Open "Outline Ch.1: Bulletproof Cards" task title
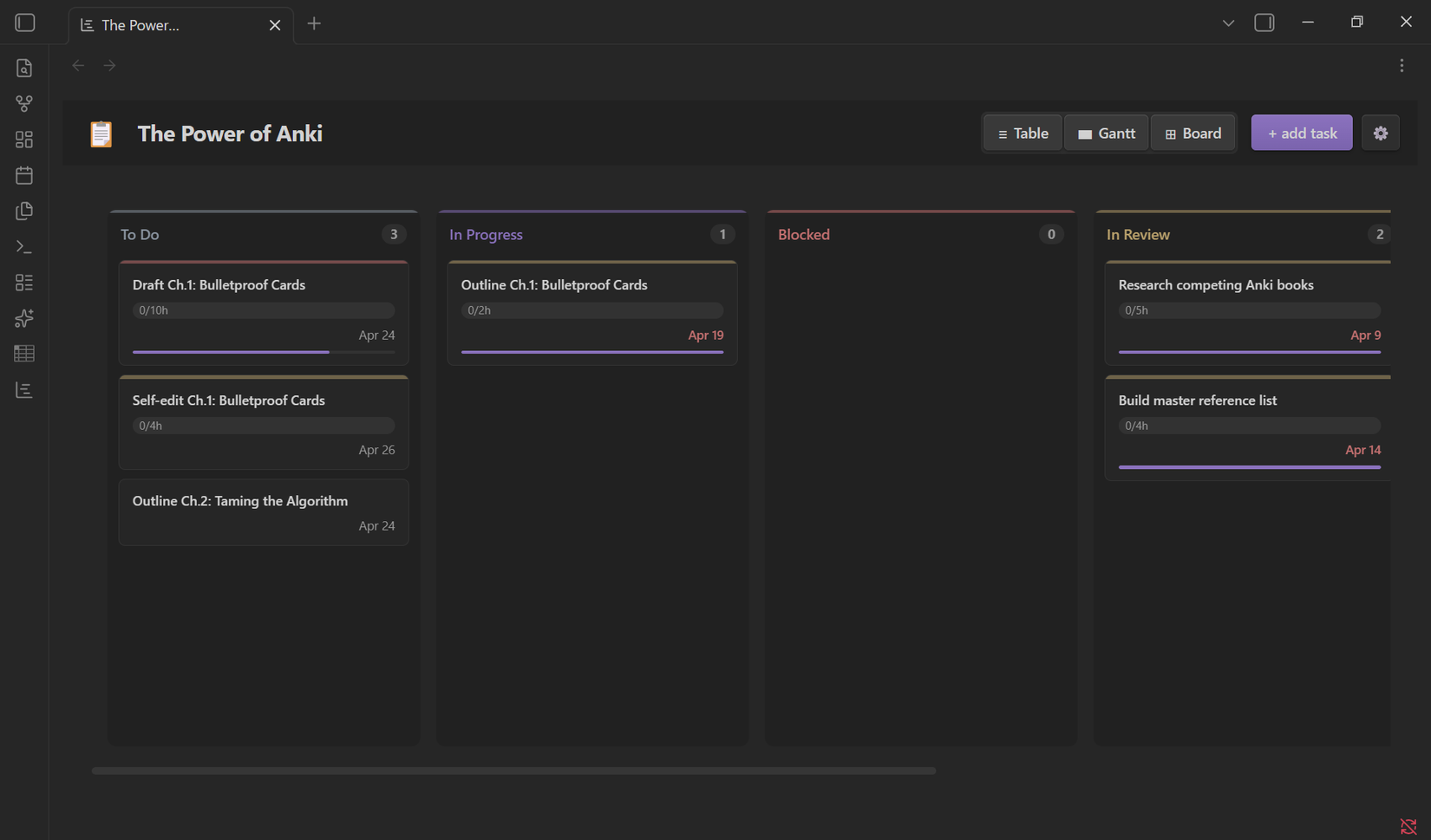 (554, 285)
